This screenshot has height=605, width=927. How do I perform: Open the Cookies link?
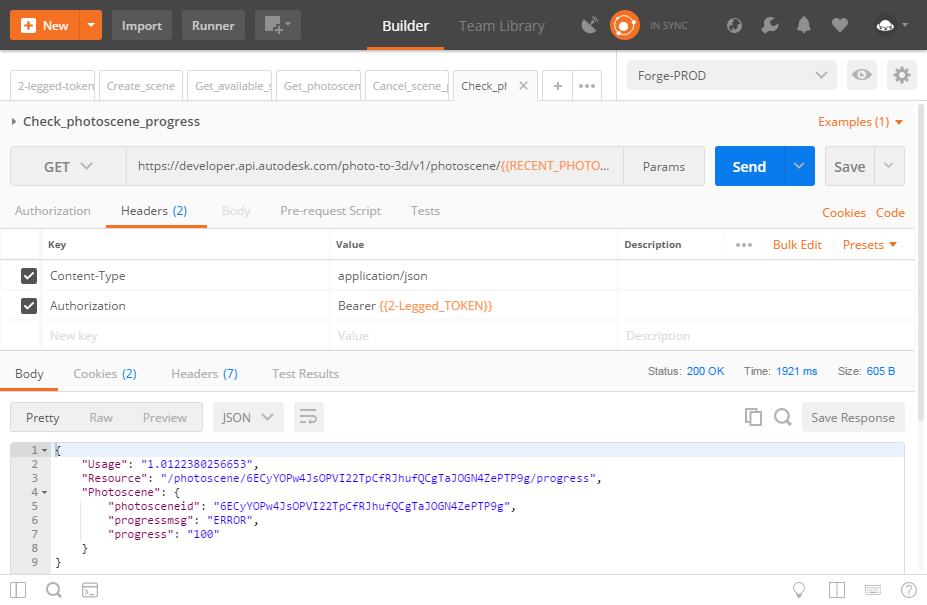pyautogui.click(x=844, y=213)
